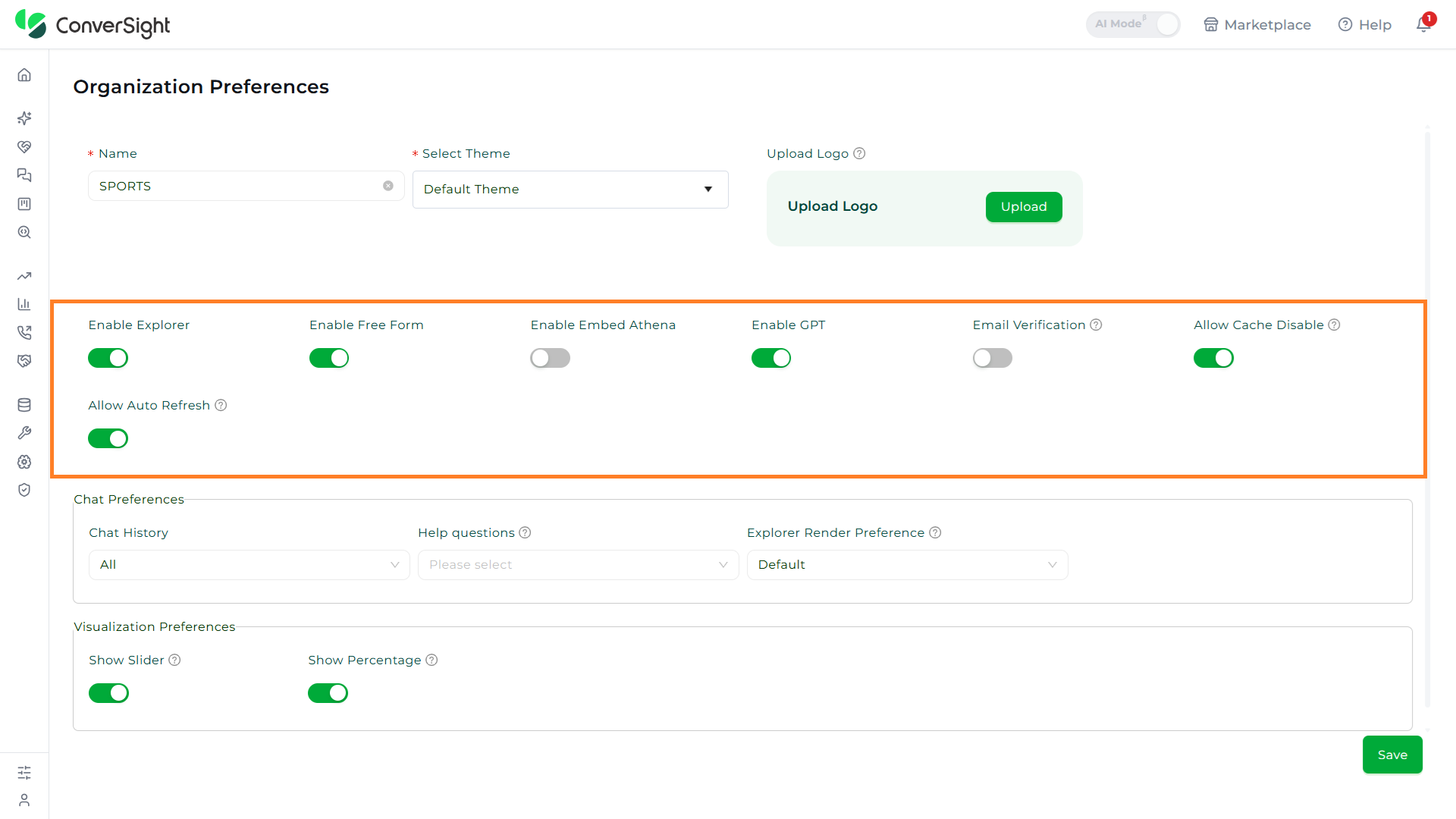
Task: Open the database icon in sidebar
Action: tap(24, 405)
